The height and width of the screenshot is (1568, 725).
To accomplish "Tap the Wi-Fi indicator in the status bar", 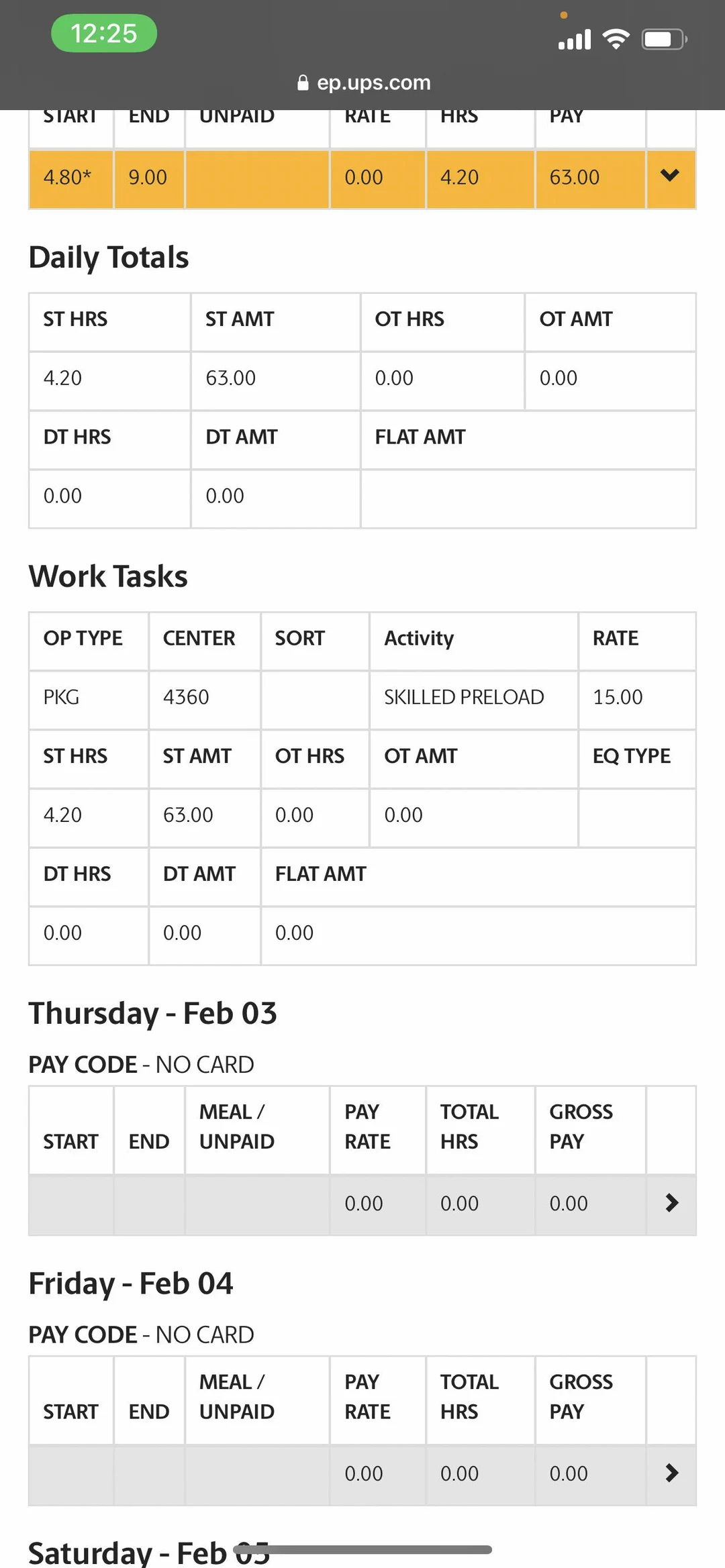I will 616,38.
